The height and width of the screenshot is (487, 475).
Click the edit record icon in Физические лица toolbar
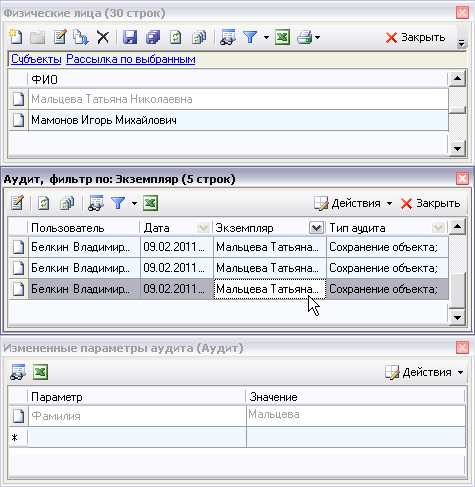[x=60, y=37]
